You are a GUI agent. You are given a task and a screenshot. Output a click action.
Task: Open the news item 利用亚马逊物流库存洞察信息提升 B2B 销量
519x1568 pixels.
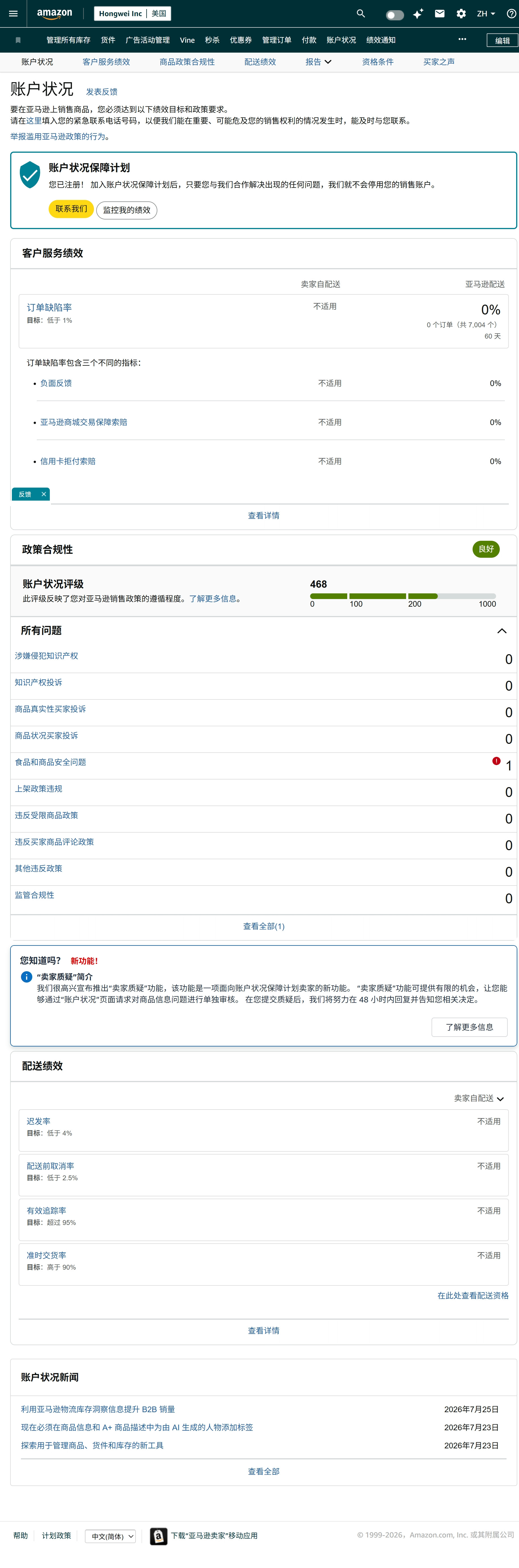pyautogui.click(x=98, y=1409)
